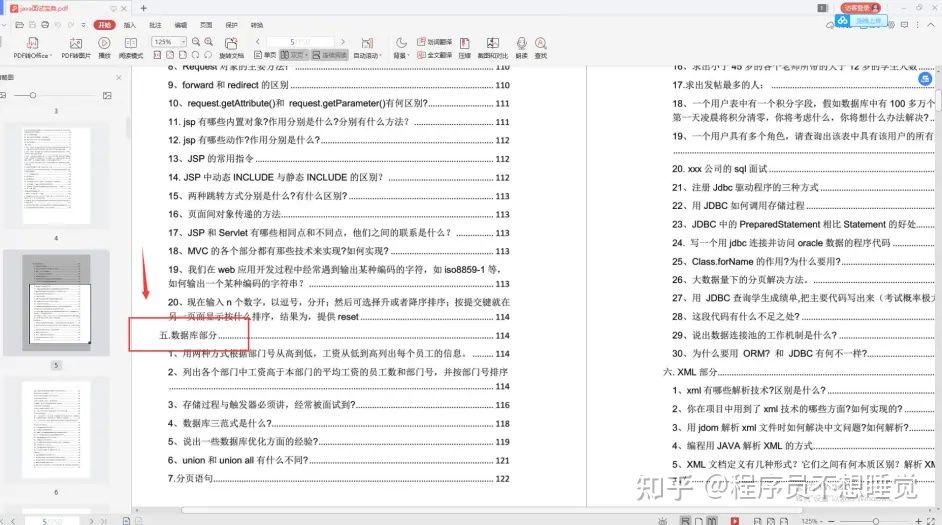
Task: Click the print icon in quick access
Action: click(x=45, y=25)
